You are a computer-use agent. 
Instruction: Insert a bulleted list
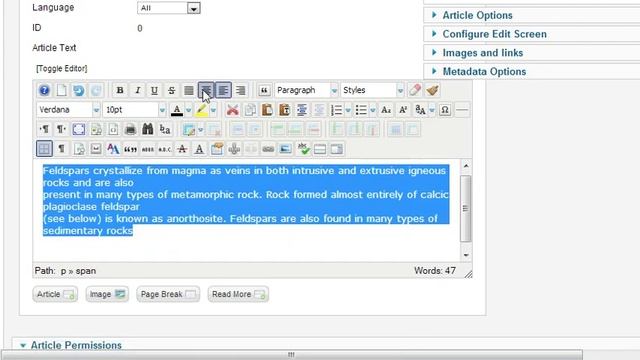(x=361, y=110)
